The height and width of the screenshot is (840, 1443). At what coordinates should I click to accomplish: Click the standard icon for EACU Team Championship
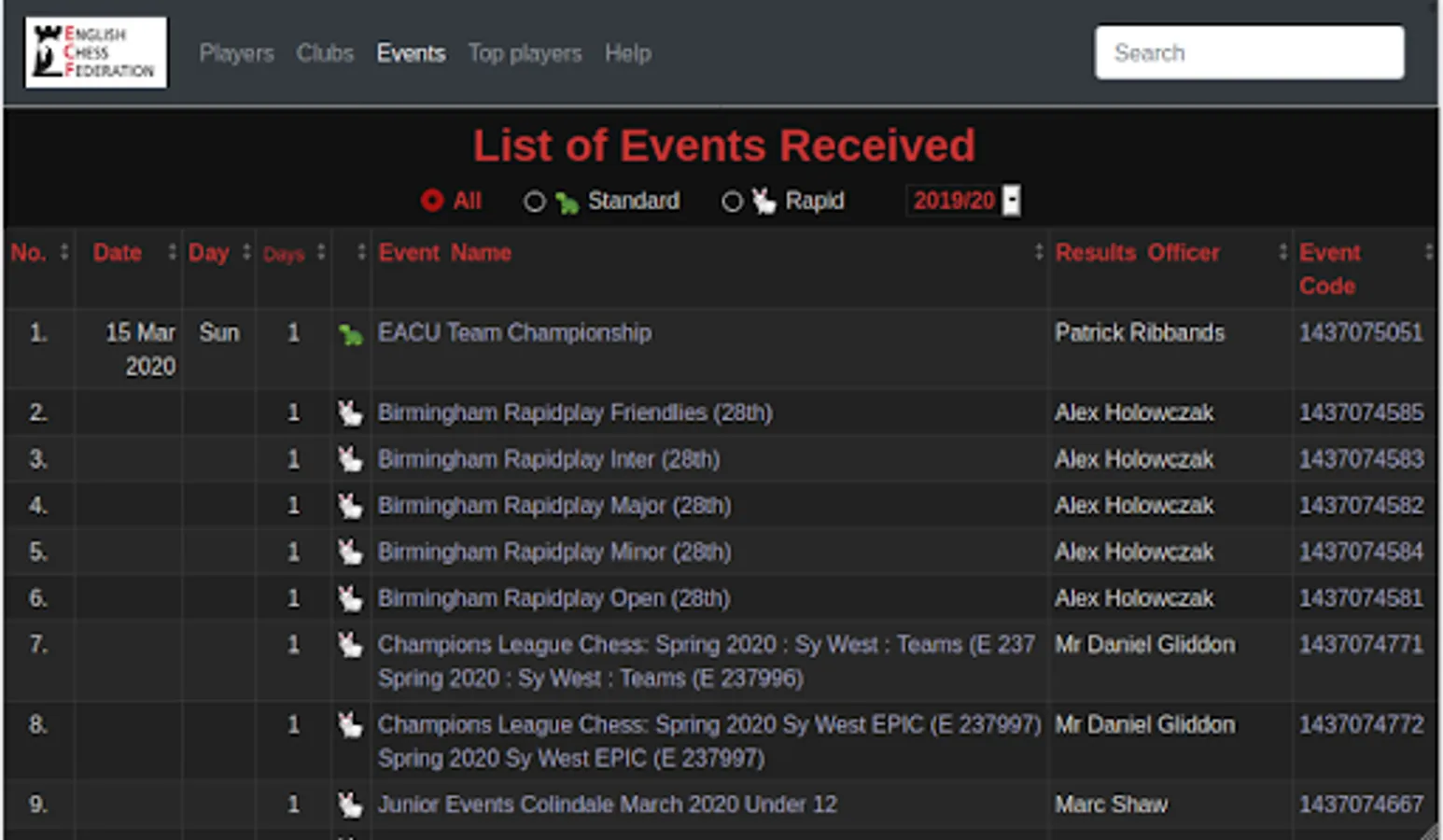pyautogui.click(x=351, y=335)
